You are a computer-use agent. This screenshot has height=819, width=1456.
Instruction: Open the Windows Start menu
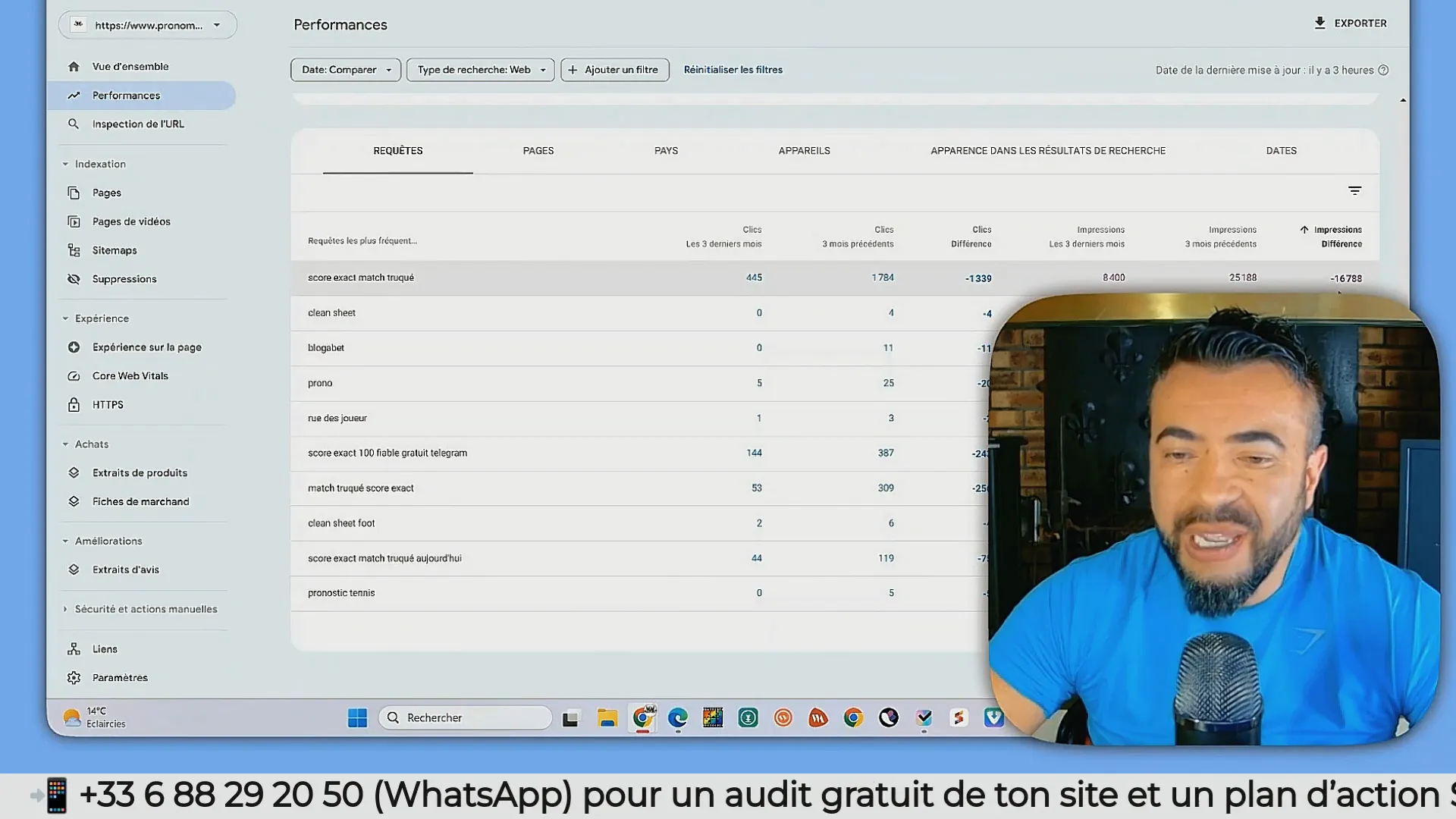click(x=357, y=718)
